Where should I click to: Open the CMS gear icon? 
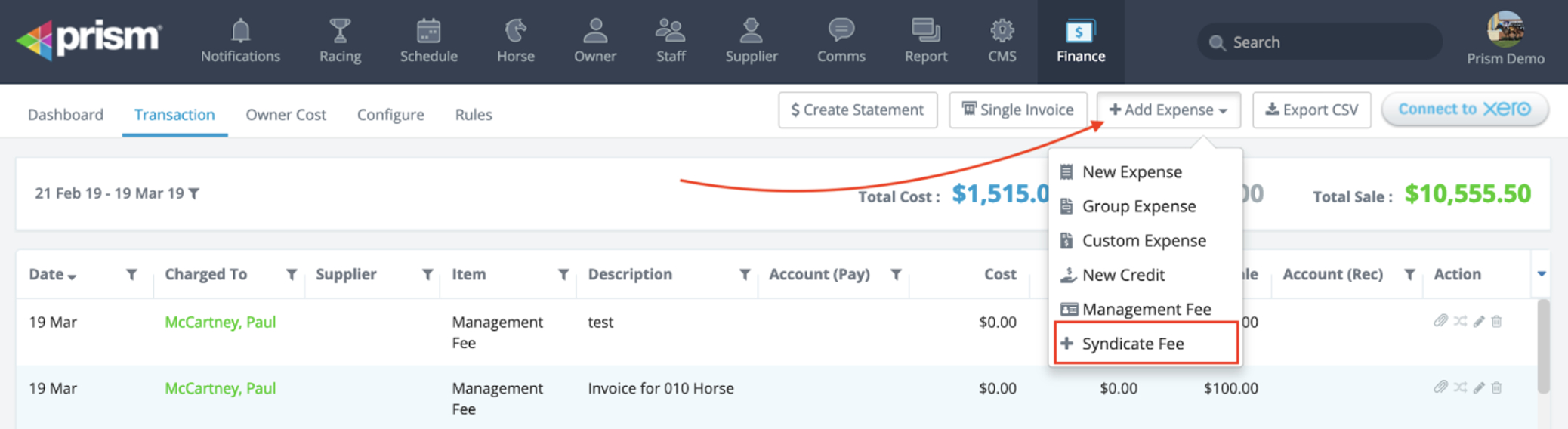point(1002,32)
